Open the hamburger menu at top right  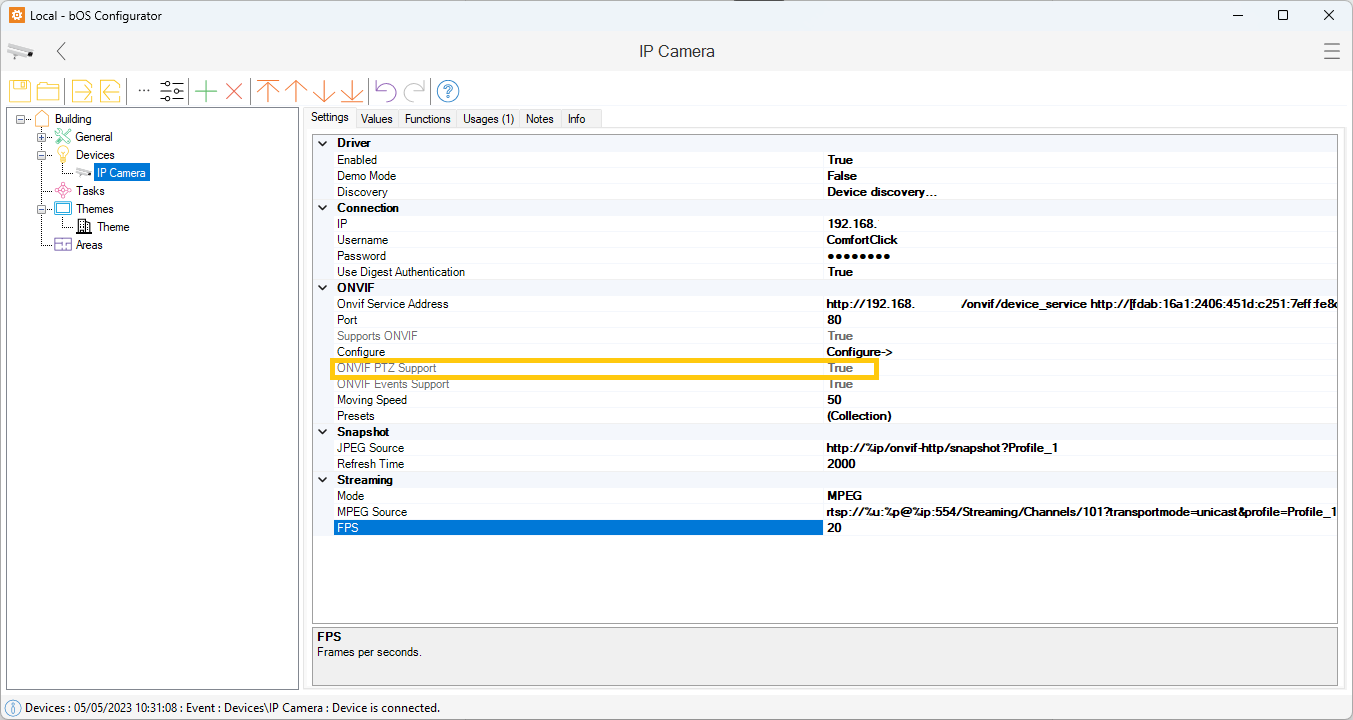[1331, 51]
